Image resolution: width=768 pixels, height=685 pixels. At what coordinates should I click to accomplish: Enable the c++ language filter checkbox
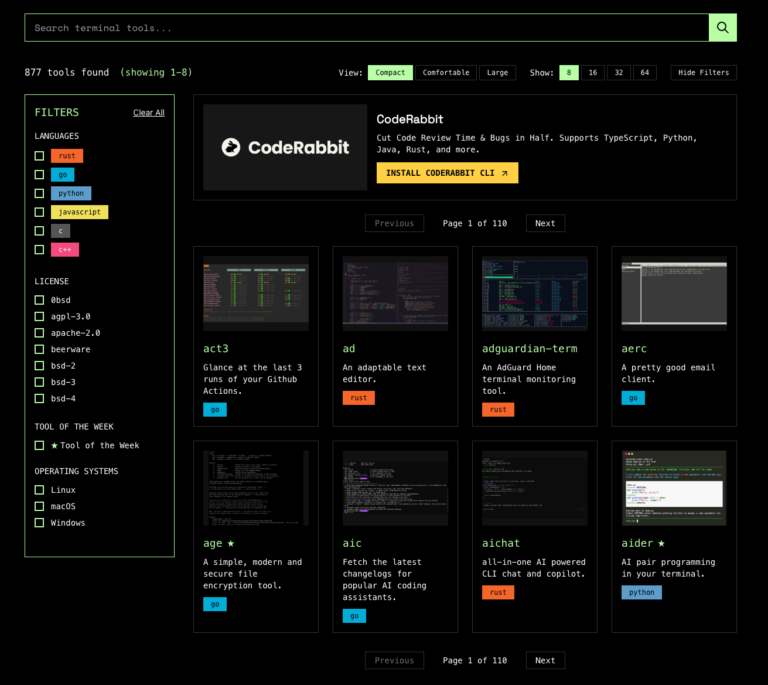(39, 250)
